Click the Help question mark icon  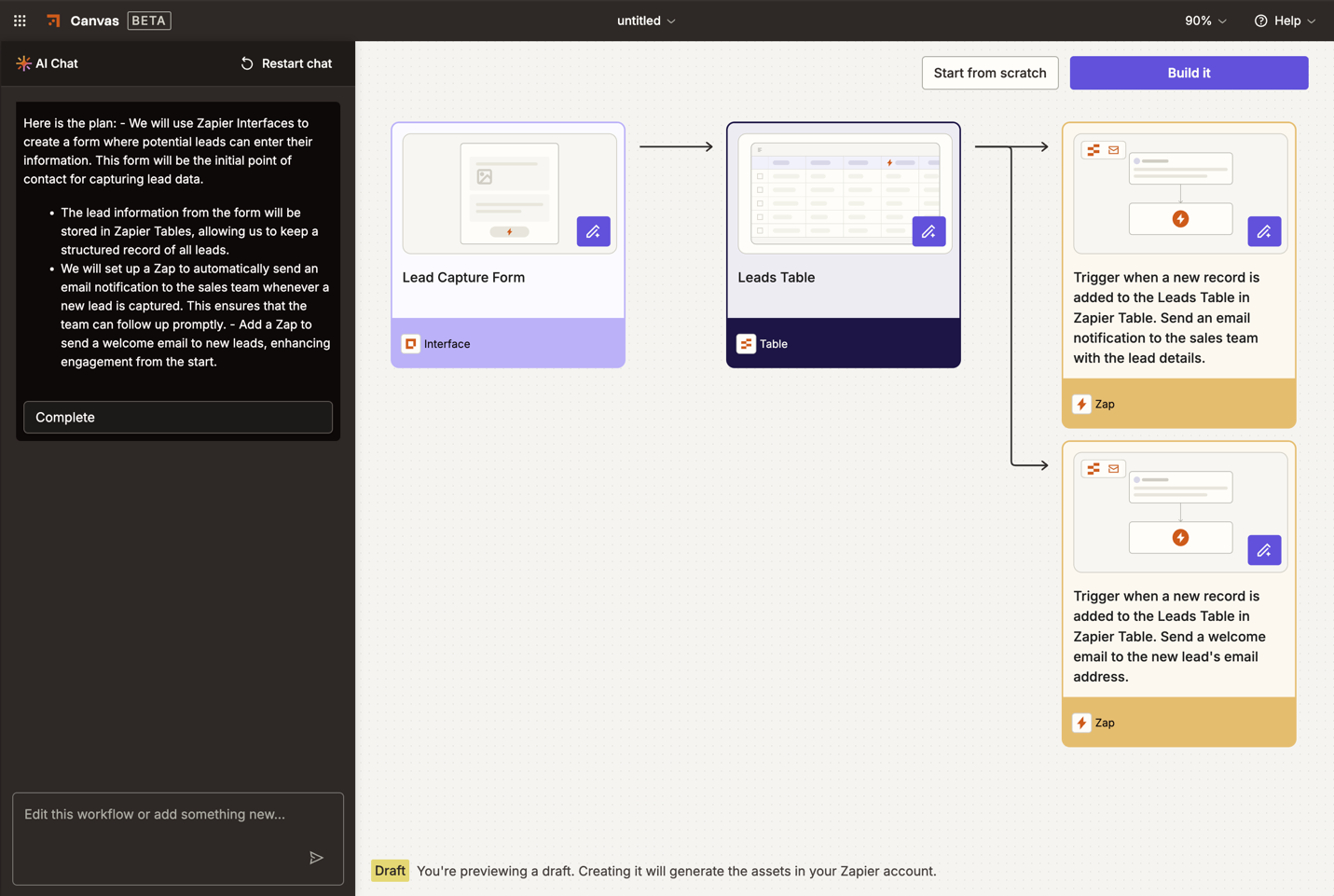click(x=1260, y=21)
